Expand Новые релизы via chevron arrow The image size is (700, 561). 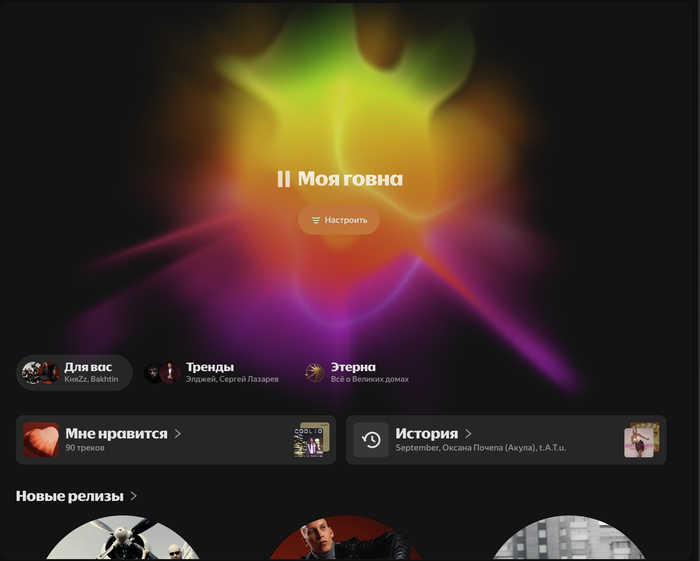pyautogui.click(x=133, y=496)
